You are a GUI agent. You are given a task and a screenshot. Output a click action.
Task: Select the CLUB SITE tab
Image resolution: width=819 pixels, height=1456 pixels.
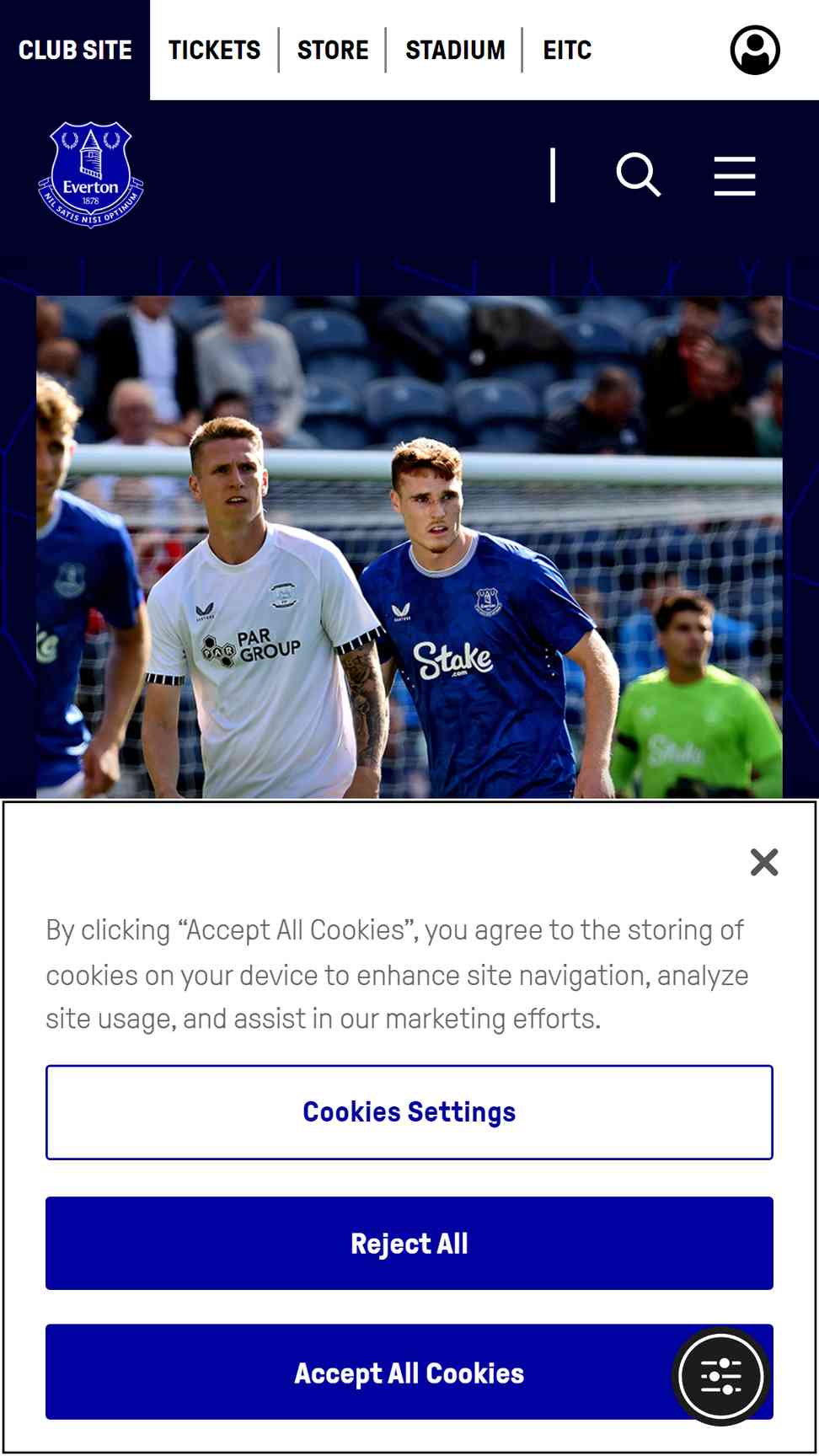[x=75, y=51]
